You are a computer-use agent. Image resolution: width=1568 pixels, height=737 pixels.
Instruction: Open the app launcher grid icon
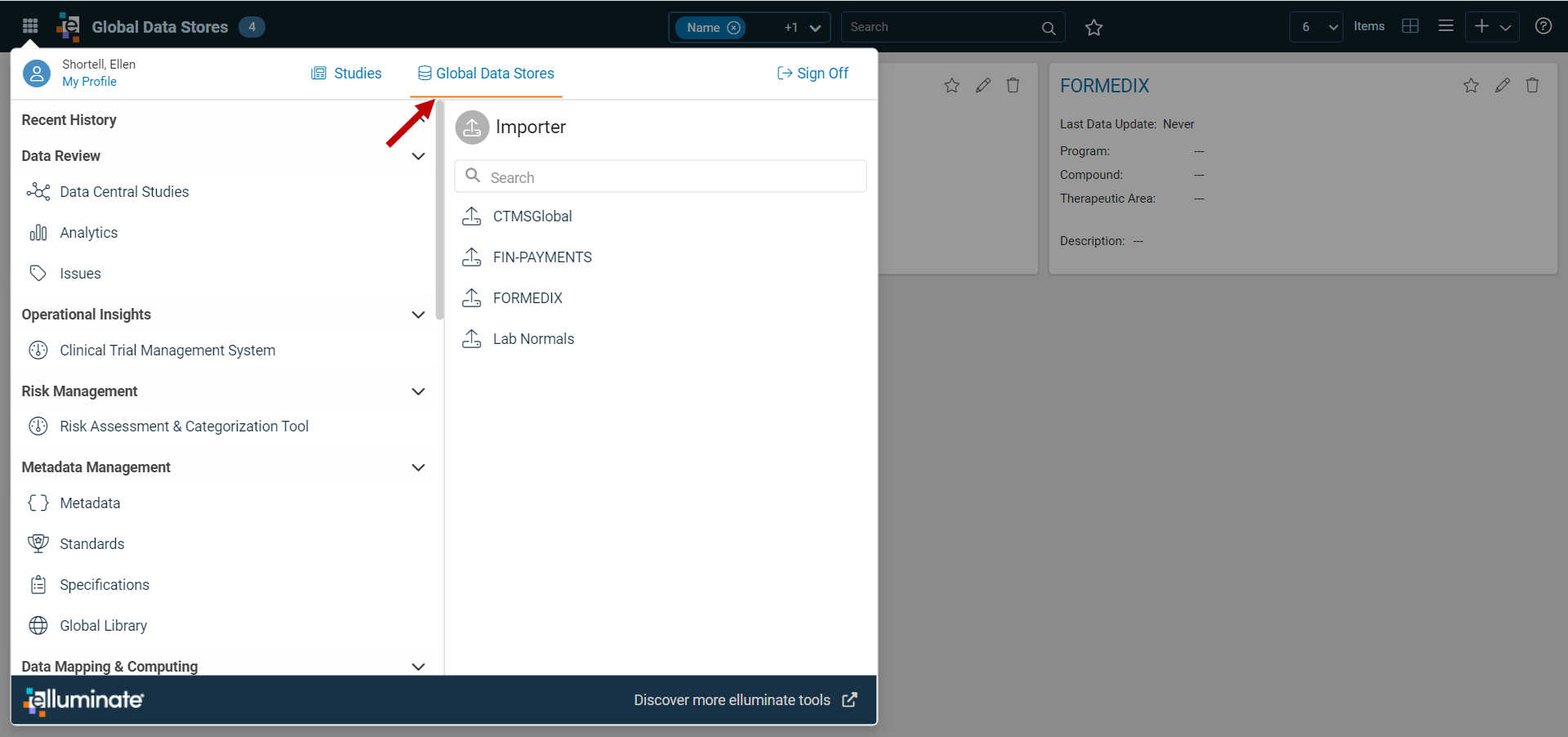[x=30, y=26]
